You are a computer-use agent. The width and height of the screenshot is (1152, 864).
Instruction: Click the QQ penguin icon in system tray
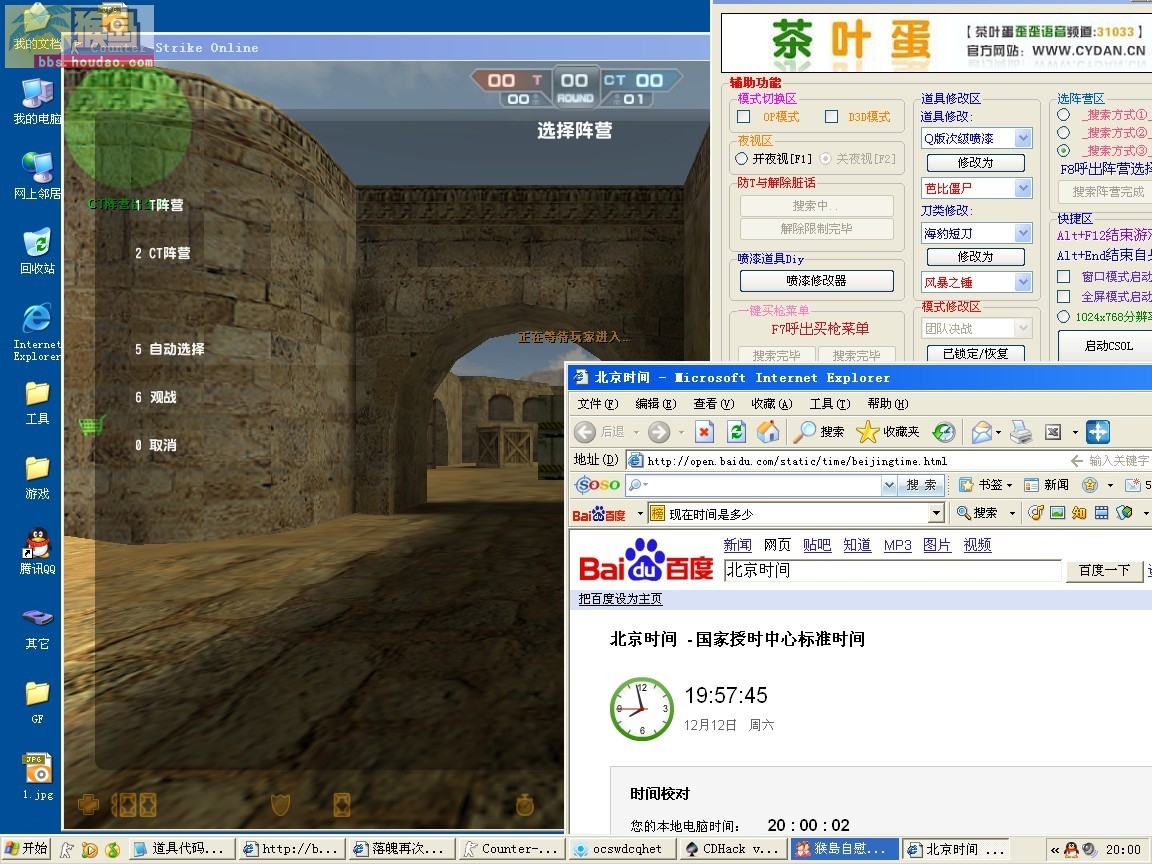point(1071,849)
